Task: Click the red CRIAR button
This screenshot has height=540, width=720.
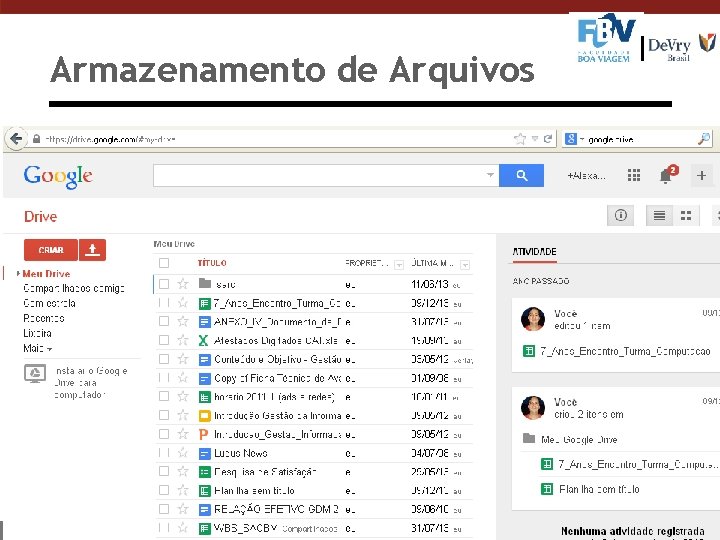Action: click(x=51, y=250)
